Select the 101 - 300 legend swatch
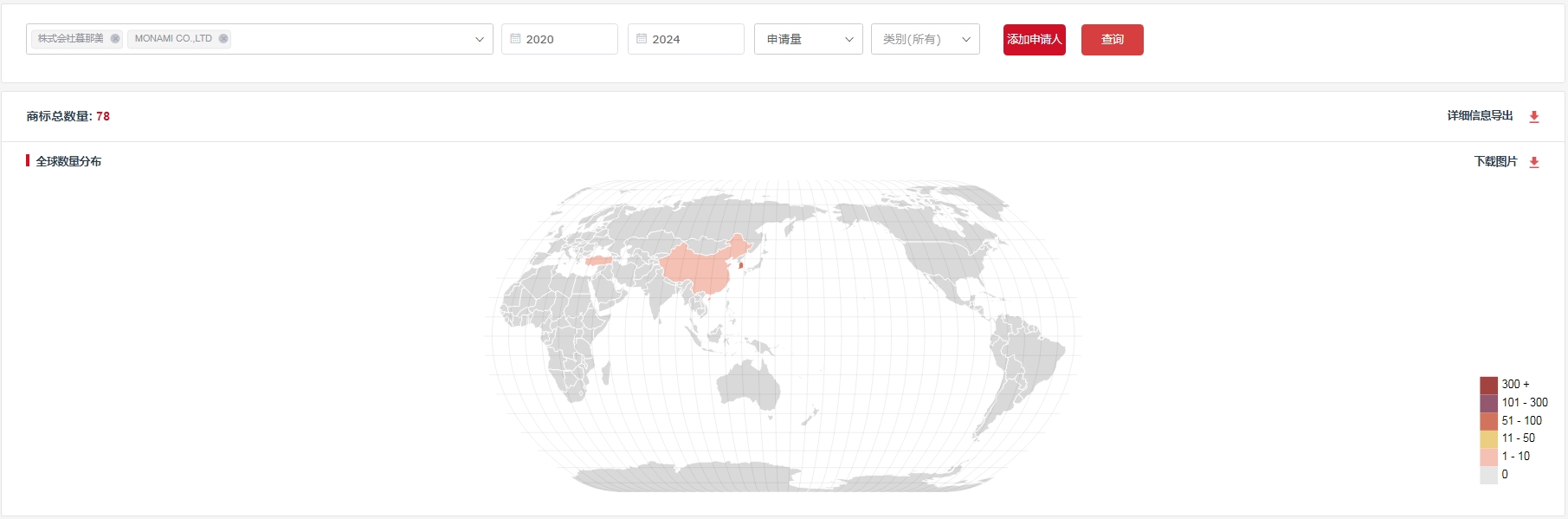The width and height of the screenshot is (1568, 519). point(1489,403)
